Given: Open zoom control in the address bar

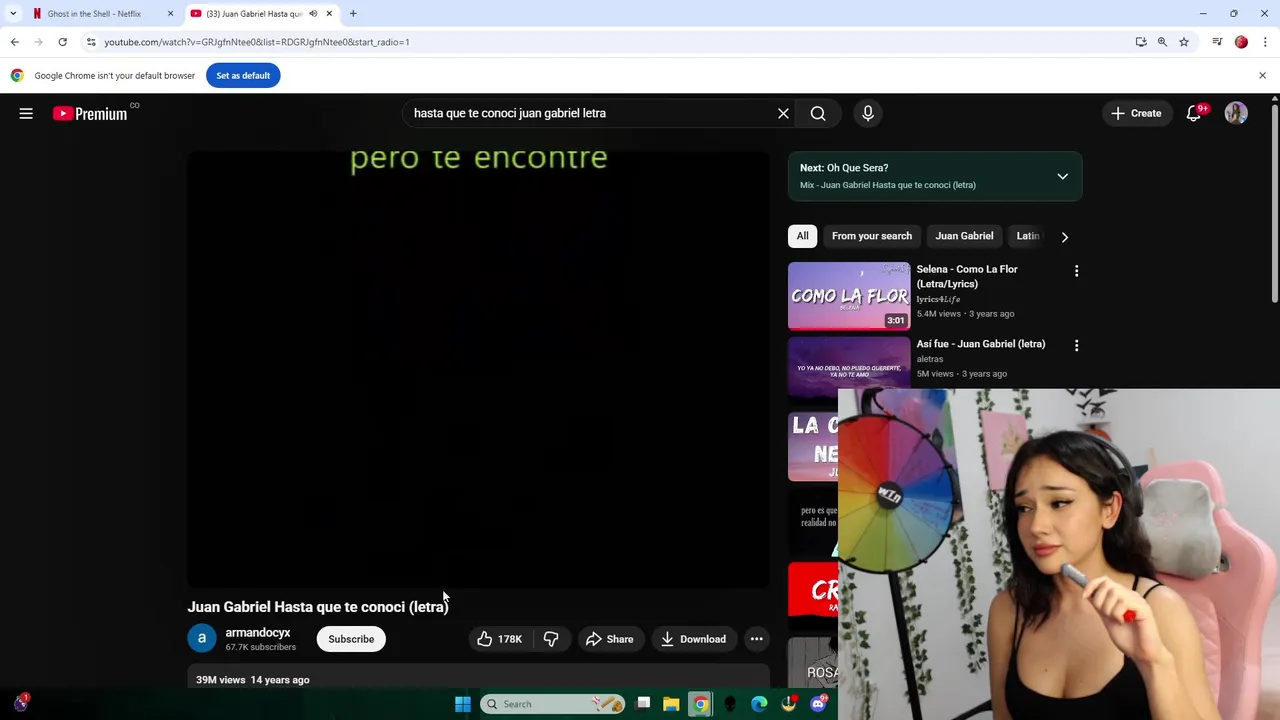Looking at the screenshot, I should tap(1162, 42).
